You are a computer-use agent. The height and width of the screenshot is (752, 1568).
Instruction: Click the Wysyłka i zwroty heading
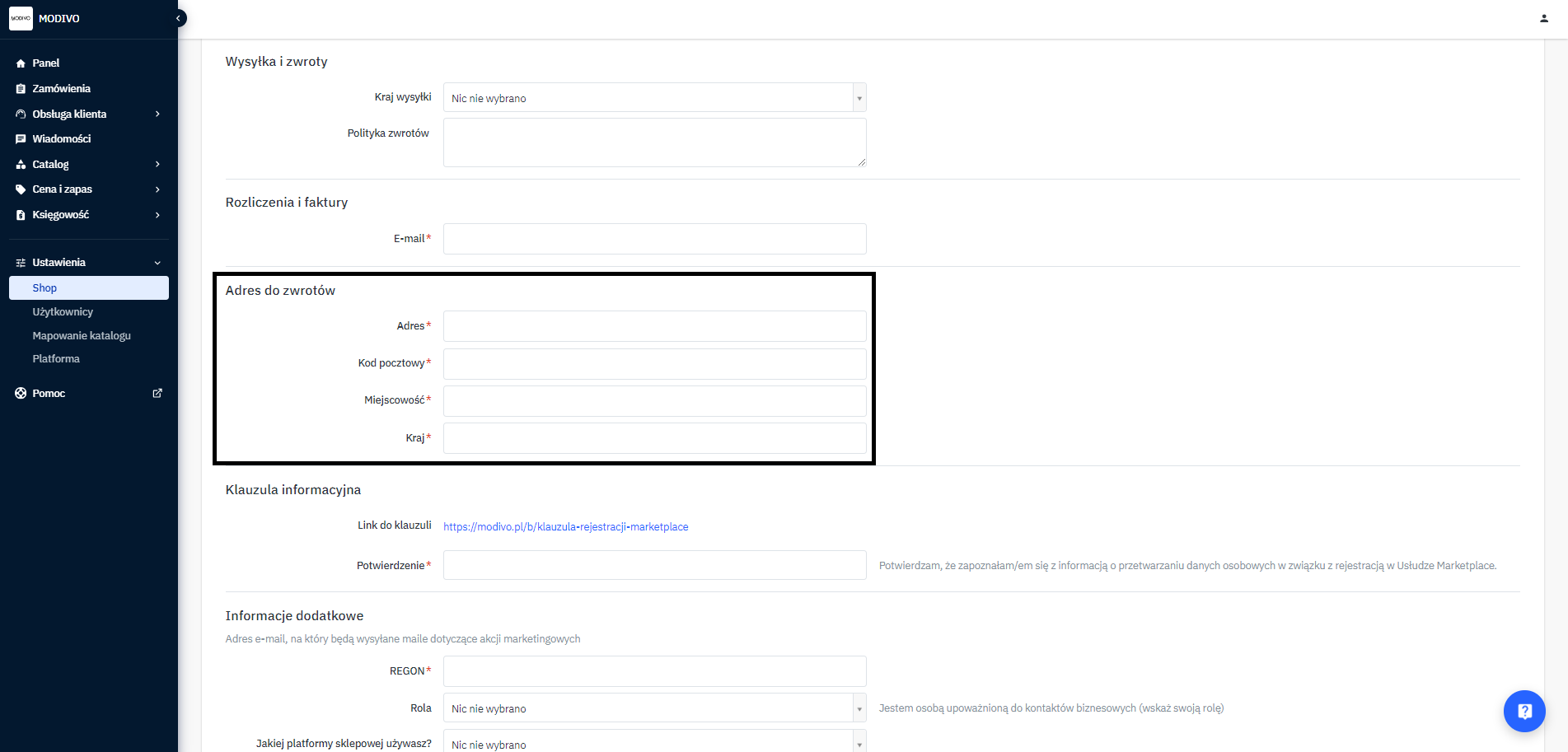pyautogui.click(x=277, y=62)
